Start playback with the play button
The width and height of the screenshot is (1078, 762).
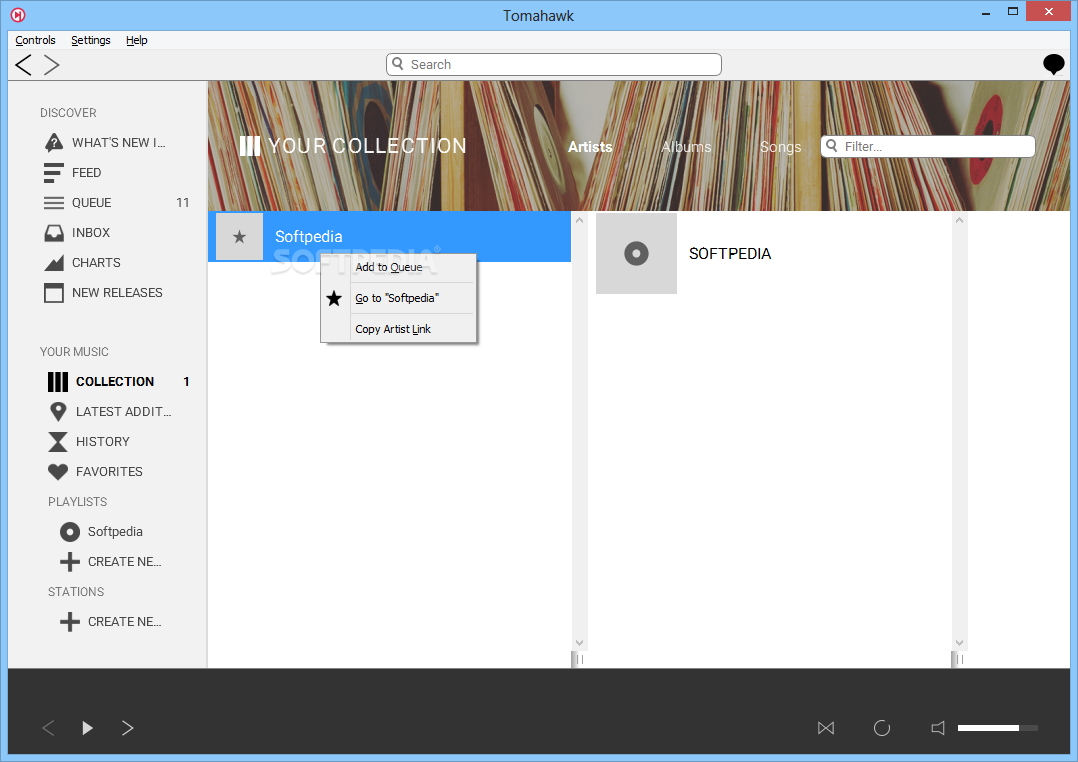tap(87, 728)
